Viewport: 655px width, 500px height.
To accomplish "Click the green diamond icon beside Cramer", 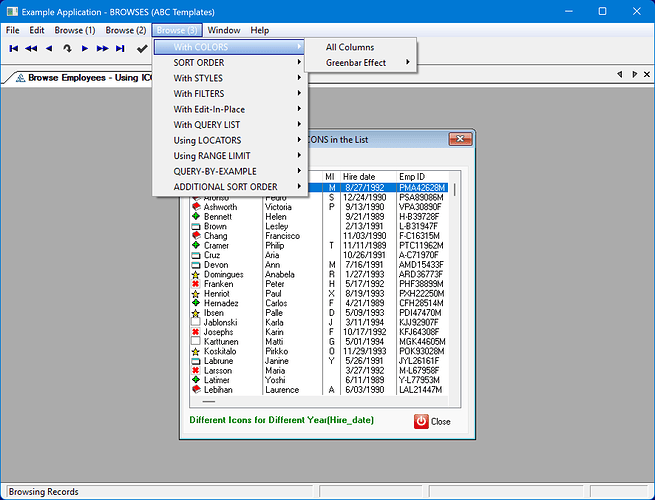I will [x=196, y=245].
